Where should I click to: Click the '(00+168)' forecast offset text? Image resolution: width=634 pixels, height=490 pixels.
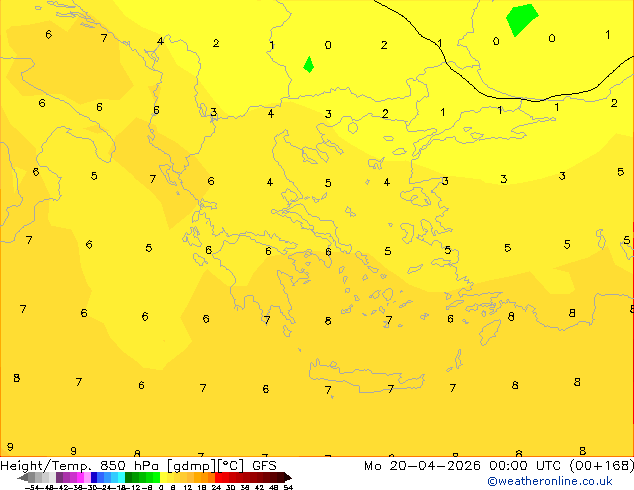click(x=601, y=466)
